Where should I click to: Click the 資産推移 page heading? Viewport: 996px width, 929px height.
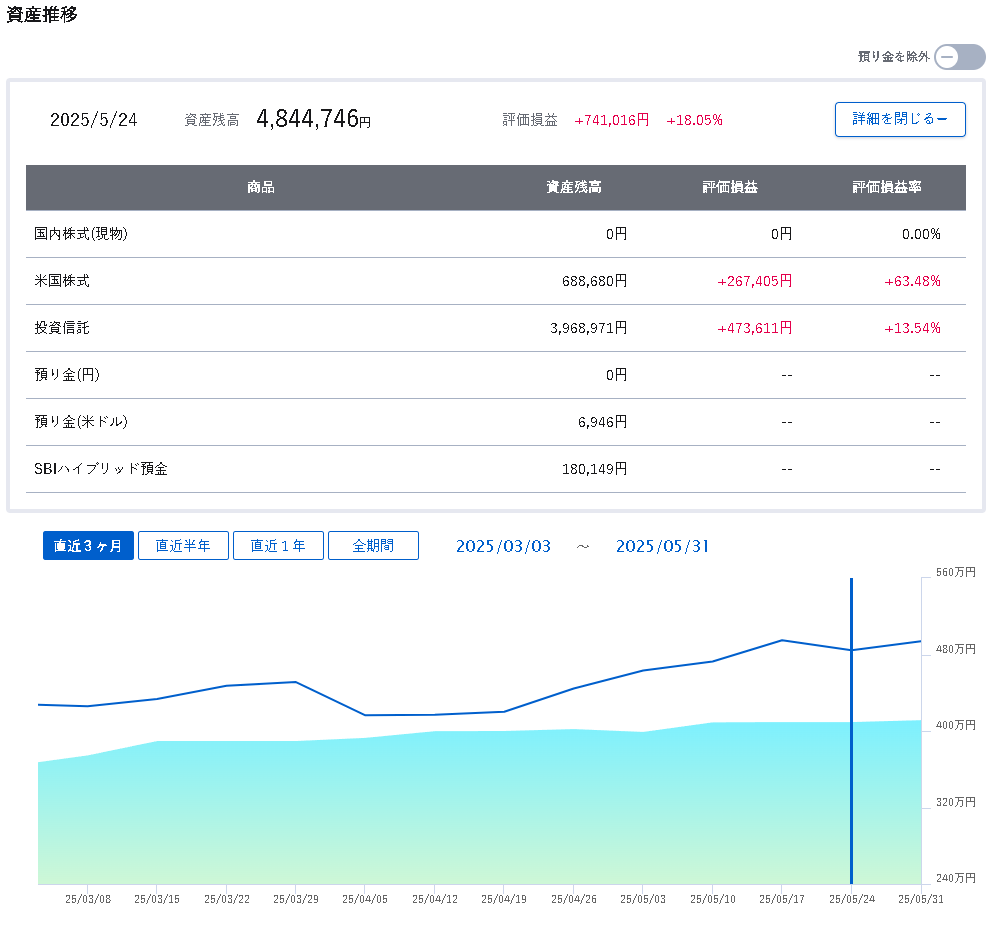pyautogui.click(x=42, y=14)
